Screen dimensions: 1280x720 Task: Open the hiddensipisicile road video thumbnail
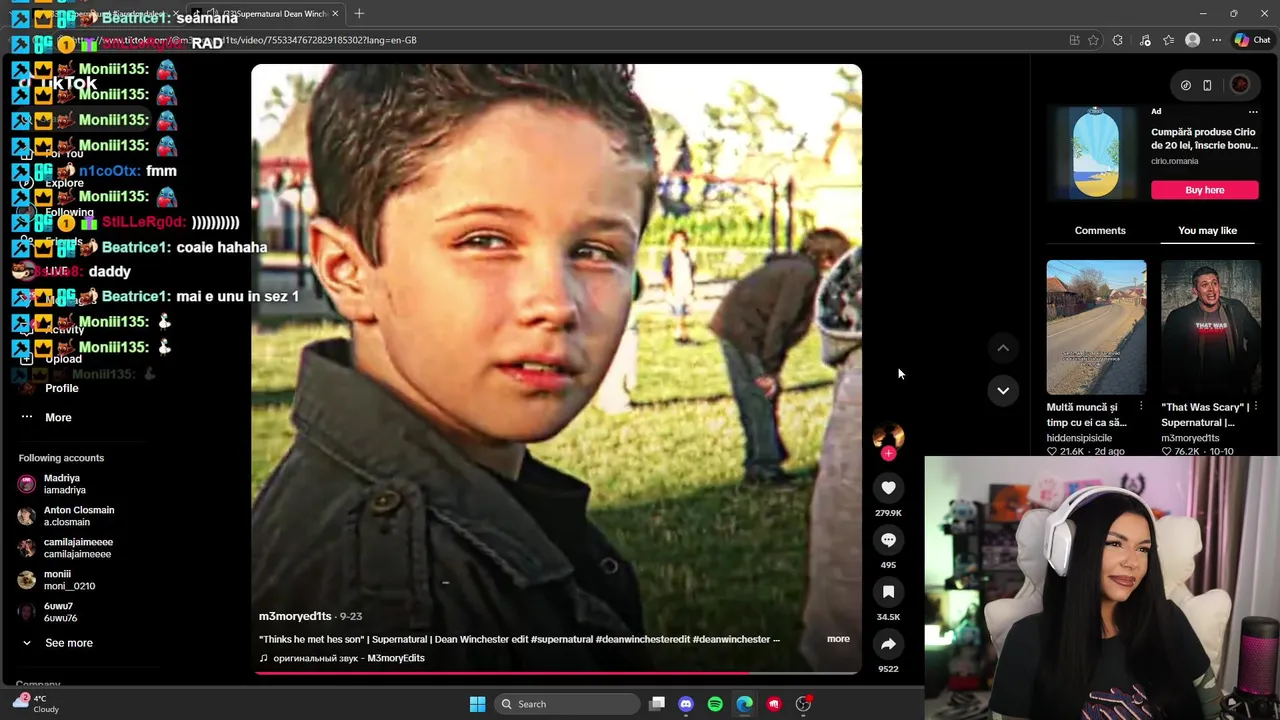pyautogui.click(x=1096, y=327)
